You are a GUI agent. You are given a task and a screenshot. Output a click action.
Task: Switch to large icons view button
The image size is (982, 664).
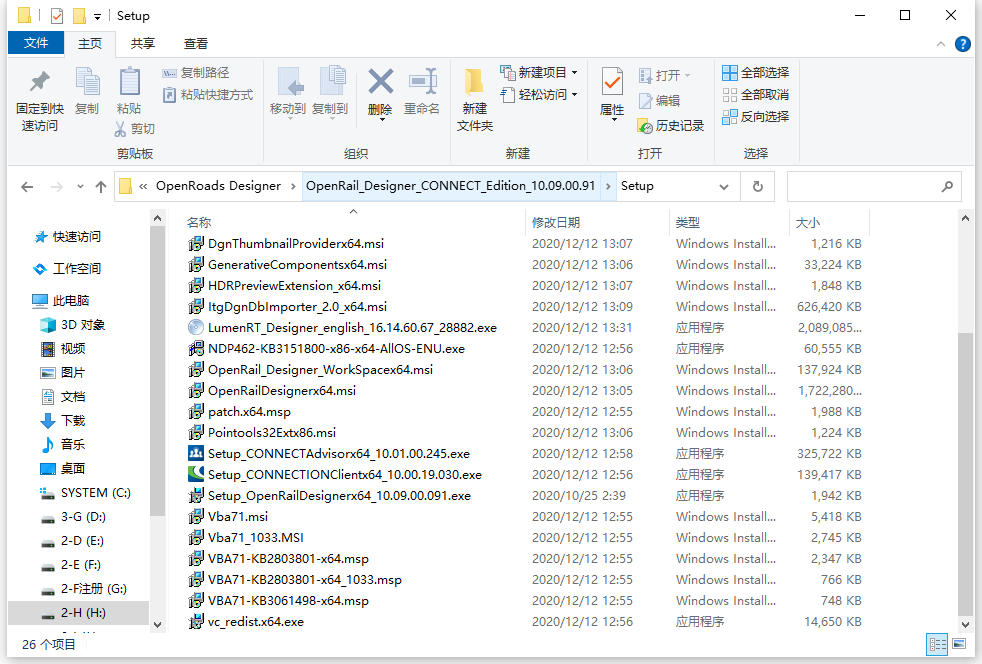[959, 644]
